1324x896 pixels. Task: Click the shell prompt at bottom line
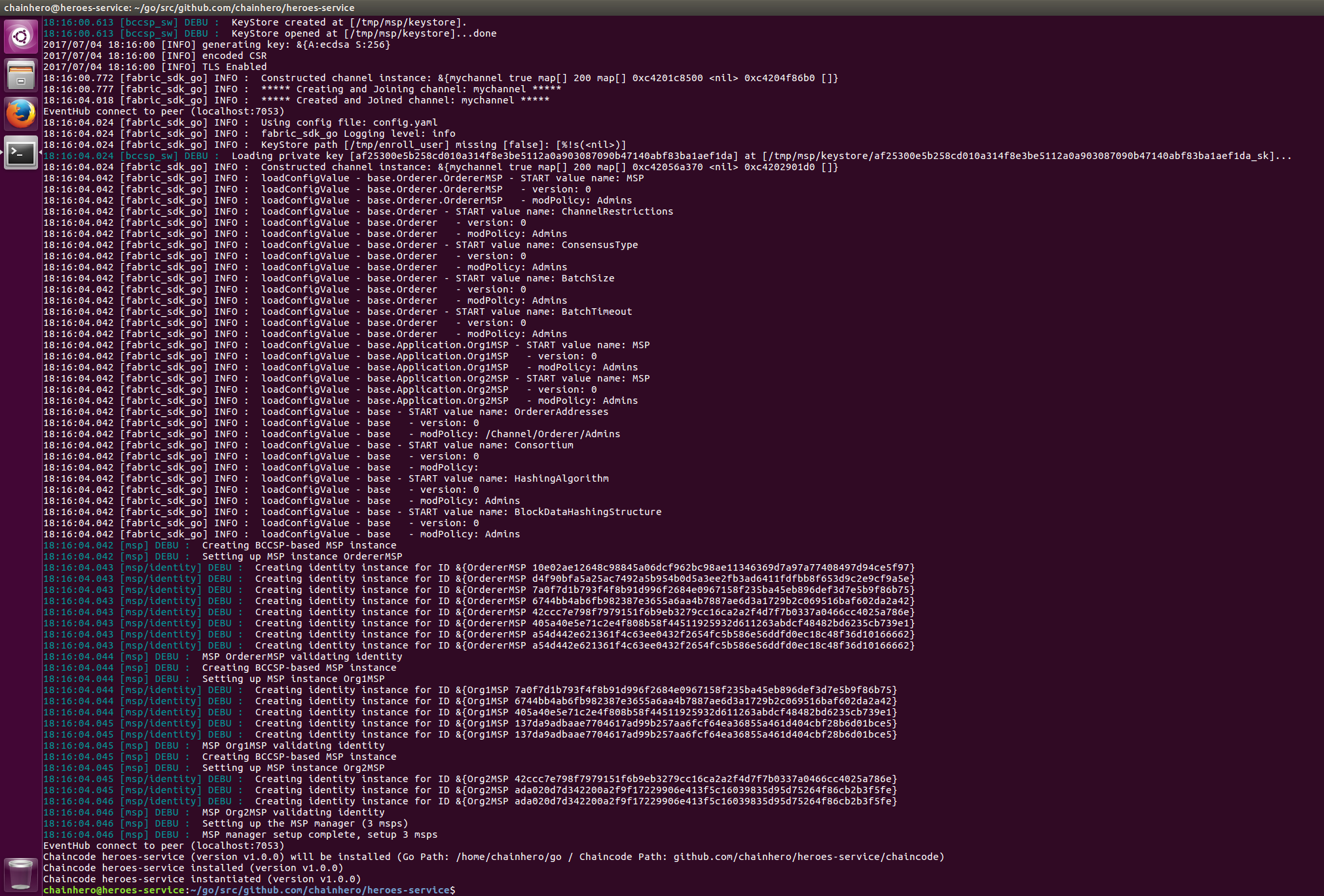[249, 890]
